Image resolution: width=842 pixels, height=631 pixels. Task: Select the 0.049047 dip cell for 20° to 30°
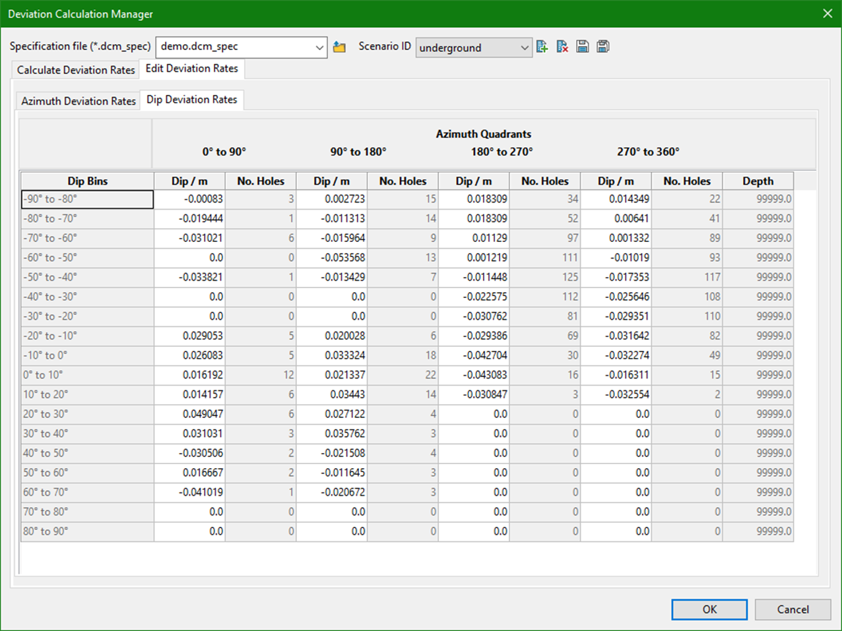coord(189,413)
